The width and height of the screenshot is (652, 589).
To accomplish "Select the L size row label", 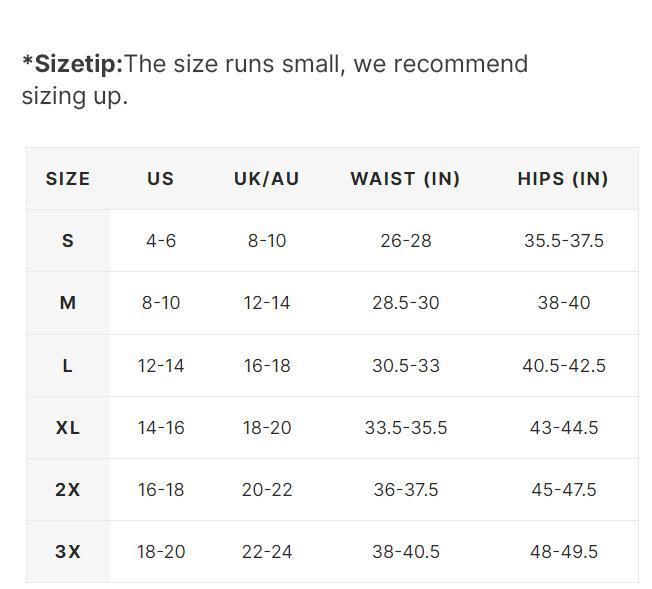I will 68,366.
